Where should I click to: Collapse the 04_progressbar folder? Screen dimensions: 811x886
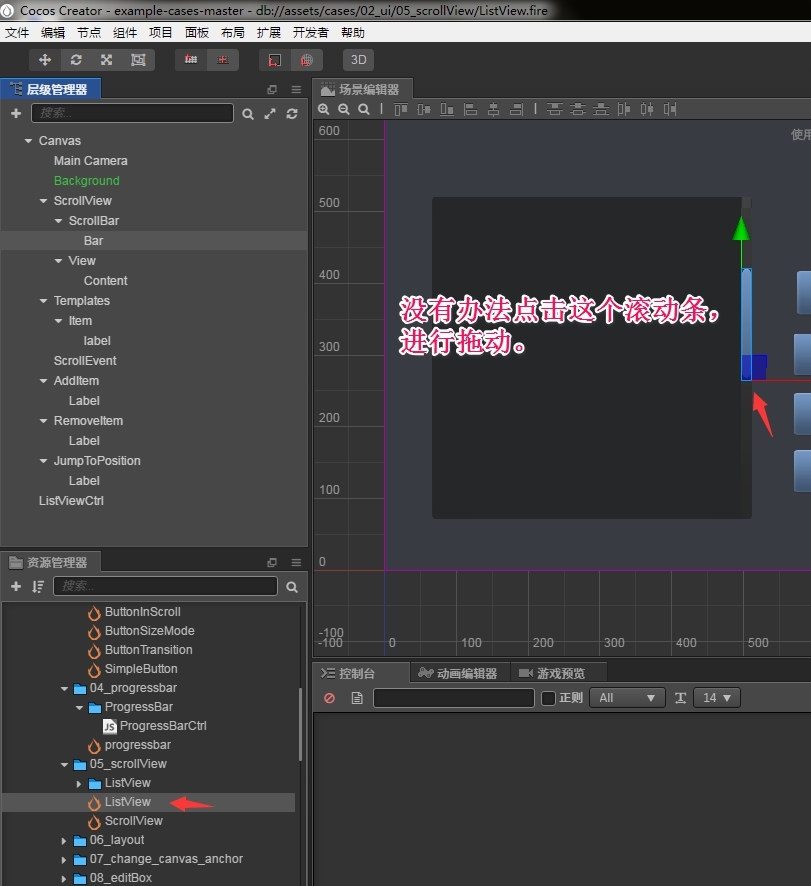tap(64, 688)
